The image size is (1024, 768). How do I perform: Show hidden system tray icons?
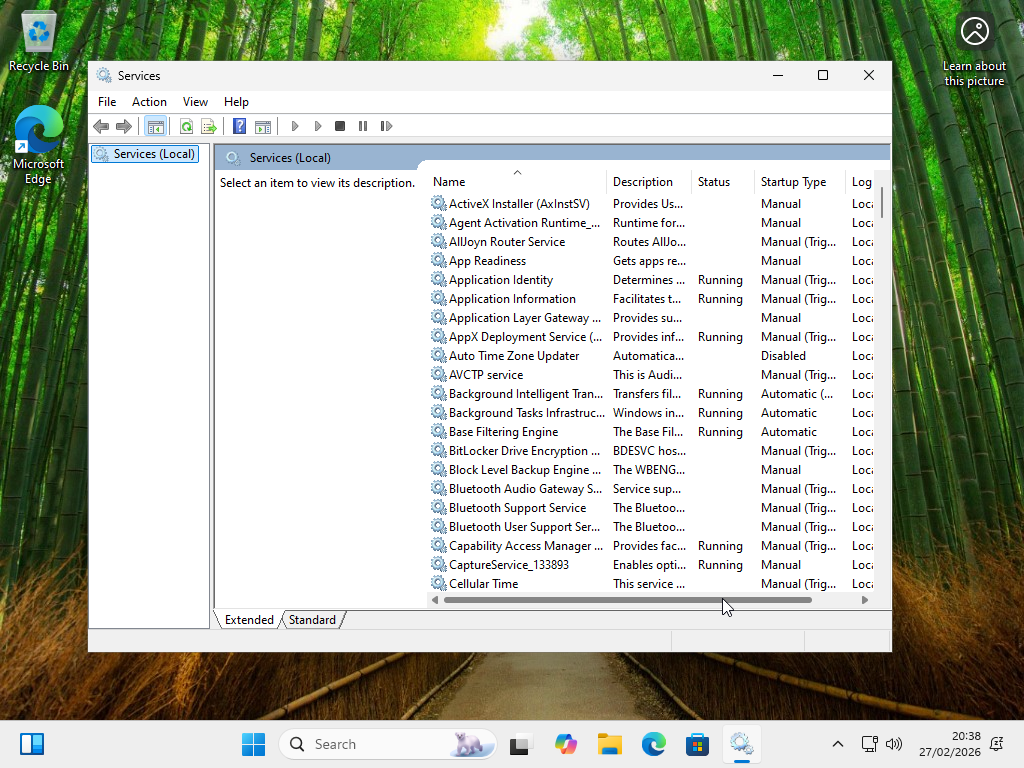(838, 744)
